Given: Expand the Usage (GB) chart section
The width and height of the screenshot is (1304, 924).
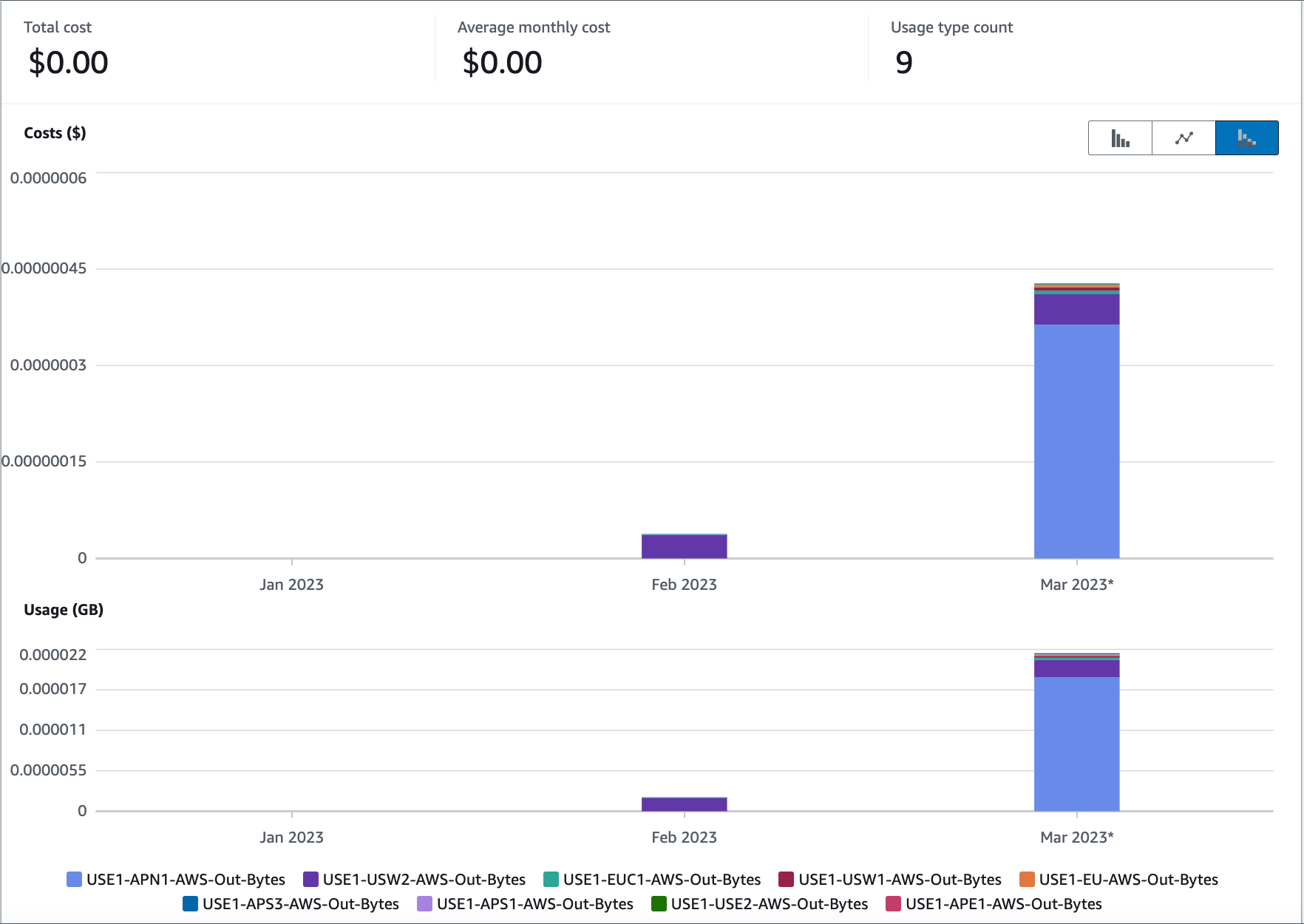Looking at the screenshot, I should click(x=64, y=609).
